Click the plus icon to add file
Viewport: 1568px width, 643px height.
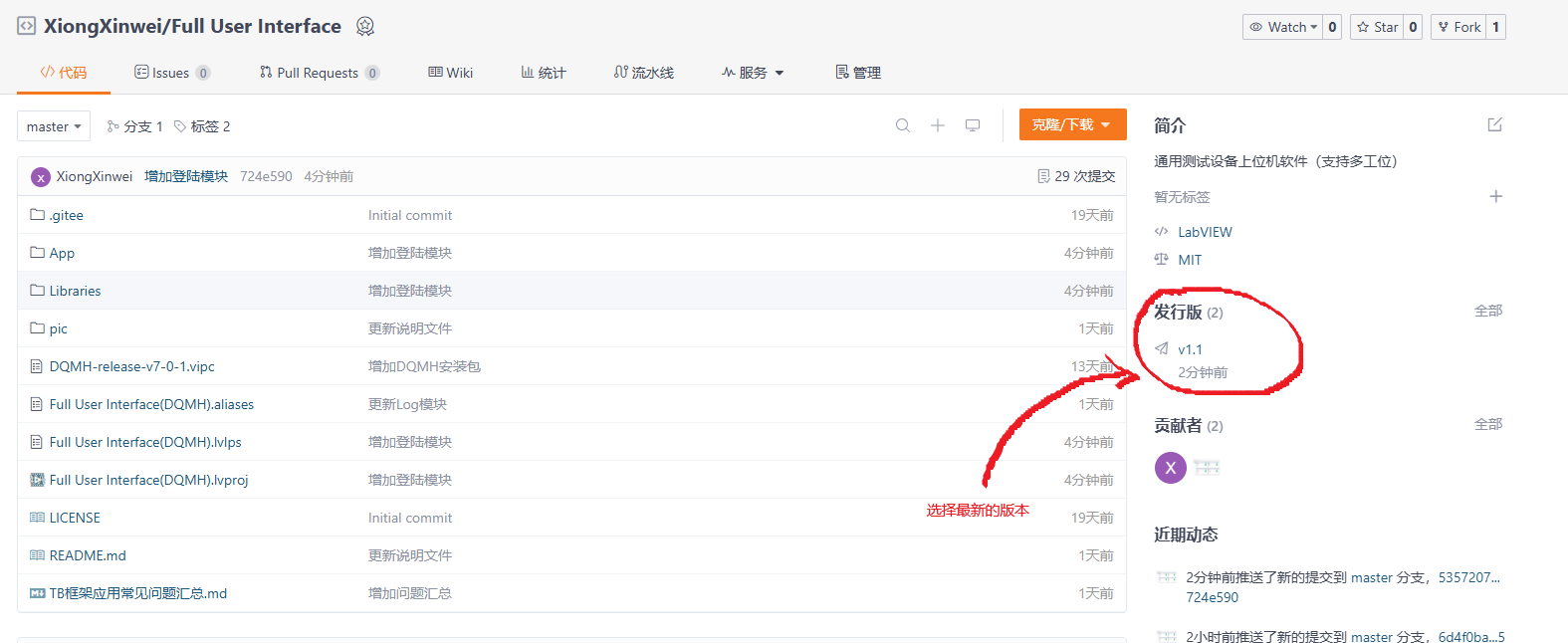coord(937,125)
